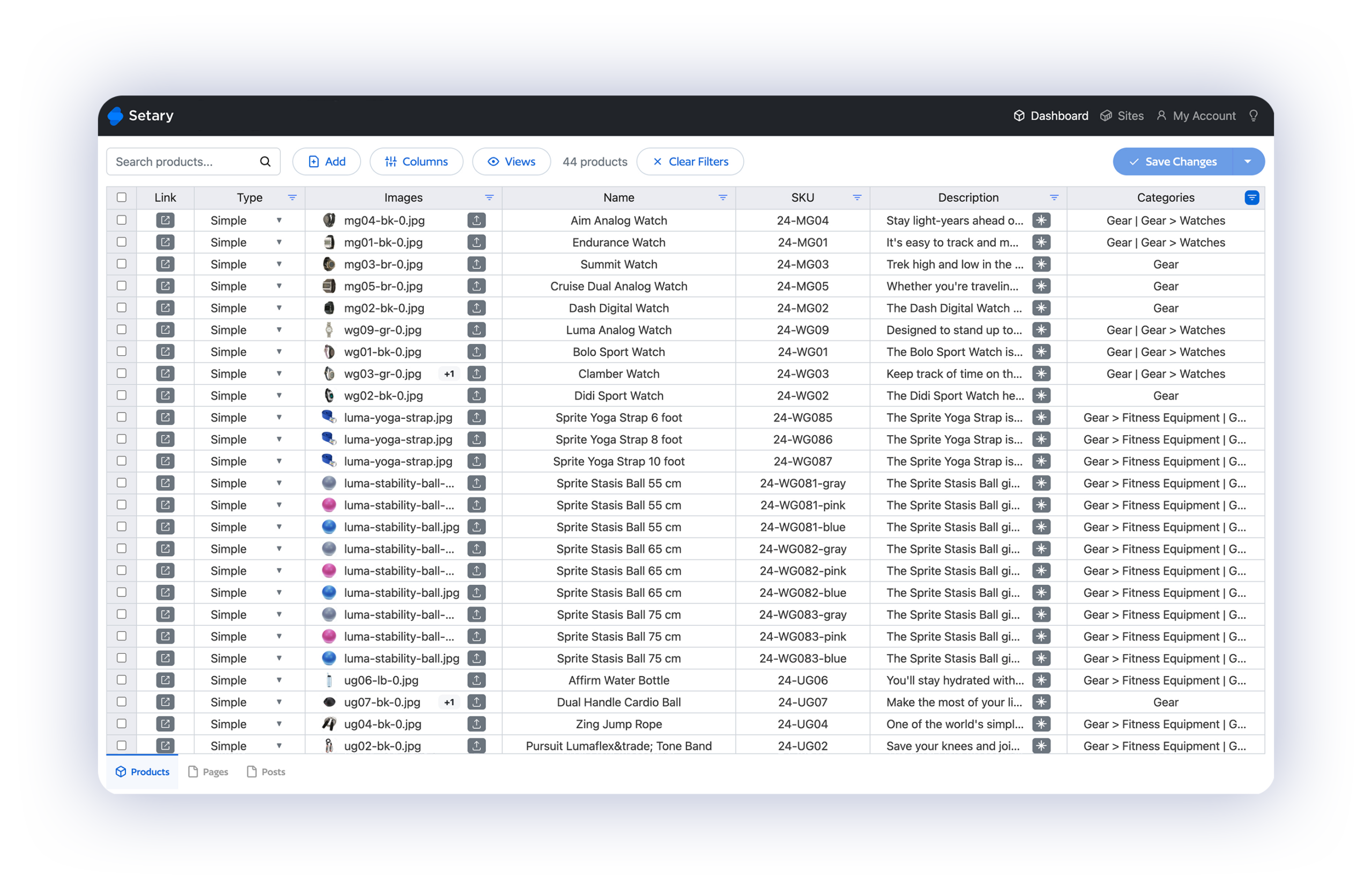The width and height of the screenshot is (1372, 889).
Task: Expand description of Aim Analog Watch
Action: [1041, 220]
